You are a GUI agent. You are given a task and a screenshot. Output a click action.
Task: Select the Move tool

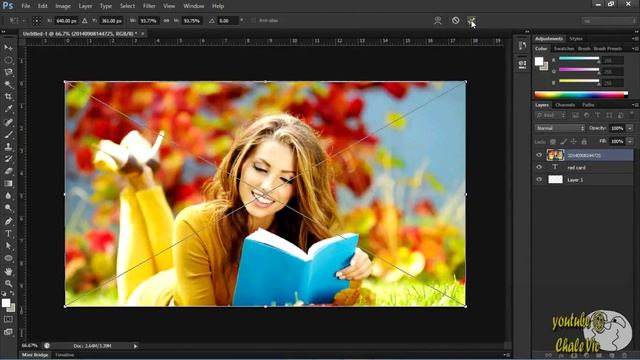point(8,48)
